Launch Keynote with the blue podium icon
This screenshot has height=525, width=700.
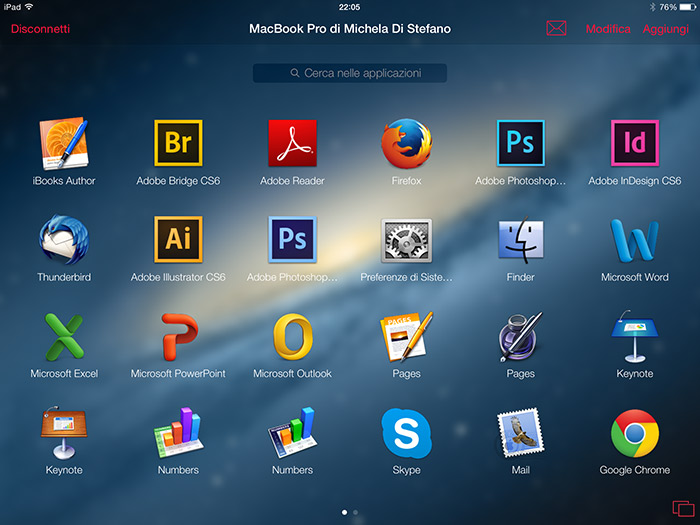(635, 336)
